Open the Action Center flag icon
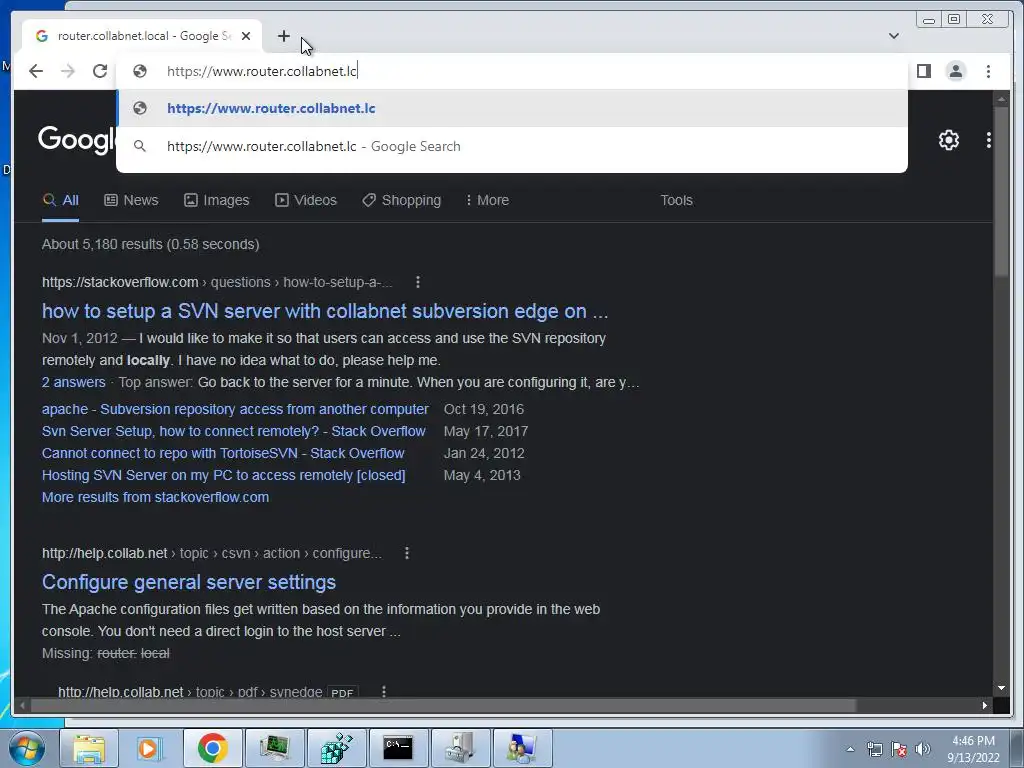1024x768 pixels. 899,750
